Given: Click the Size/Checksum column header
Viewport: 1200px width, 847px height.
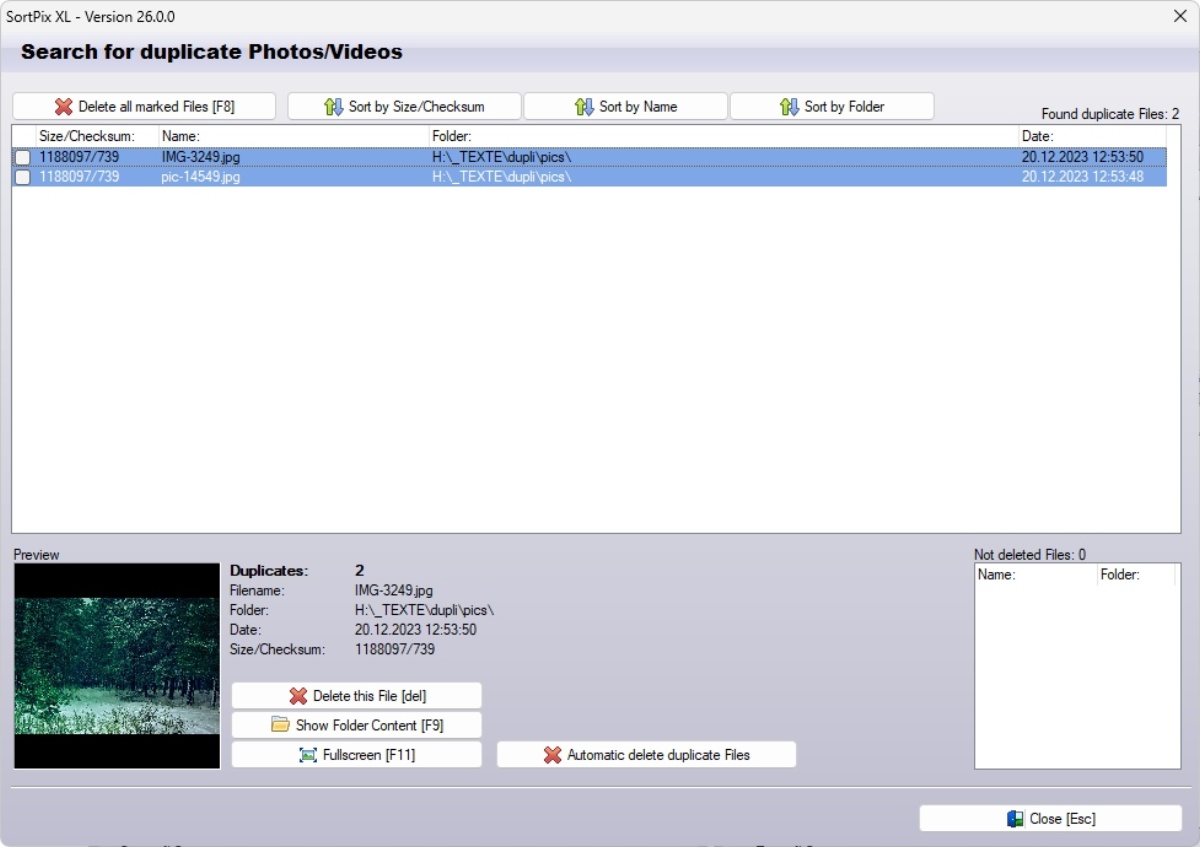Looking at the screenshot, I should (x=97, y=135).
